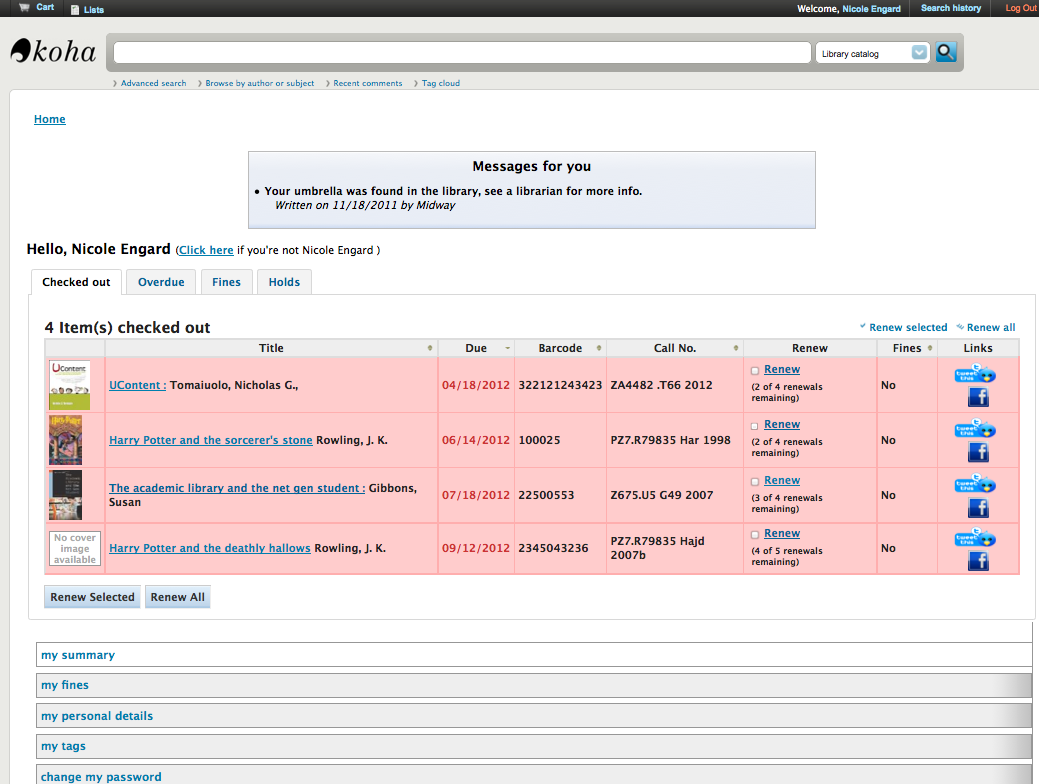Expand my personal details section

[97, 716]
